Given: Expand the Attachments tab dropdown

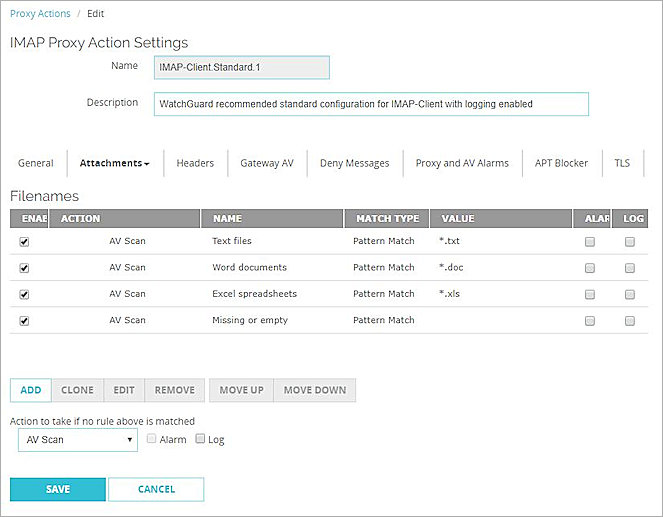Looking at the screenshot, I should pyautogui.click(x=115, y=163).
